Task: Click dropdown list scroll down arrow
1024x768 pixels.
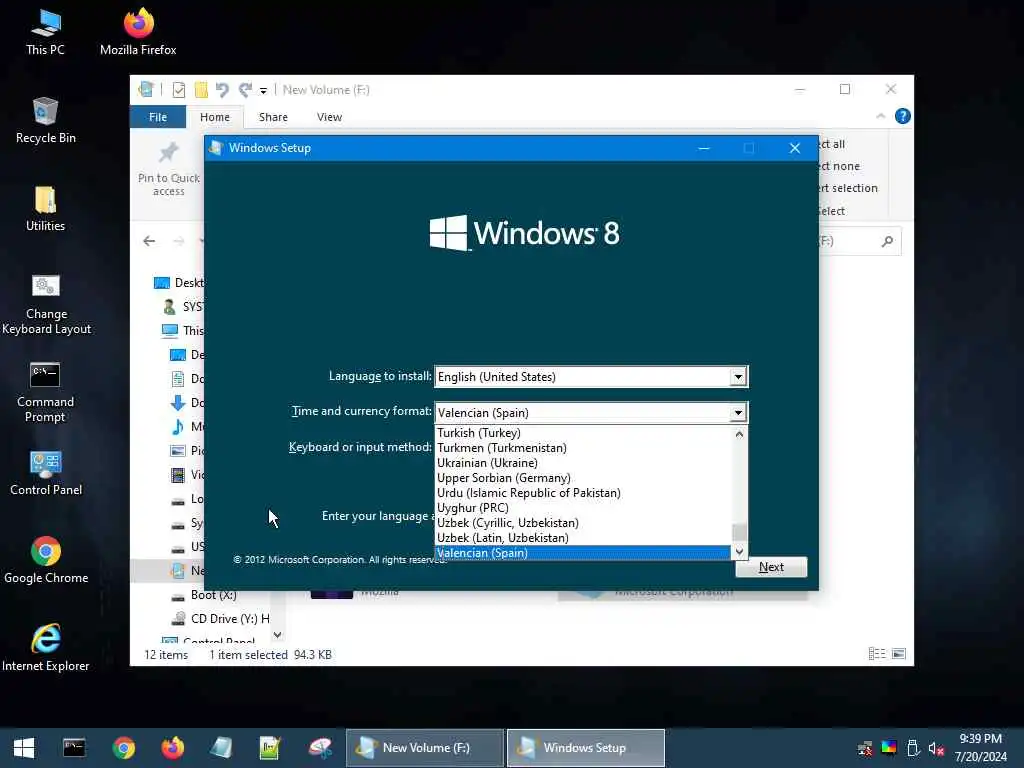Action: (x=739, y=552)
